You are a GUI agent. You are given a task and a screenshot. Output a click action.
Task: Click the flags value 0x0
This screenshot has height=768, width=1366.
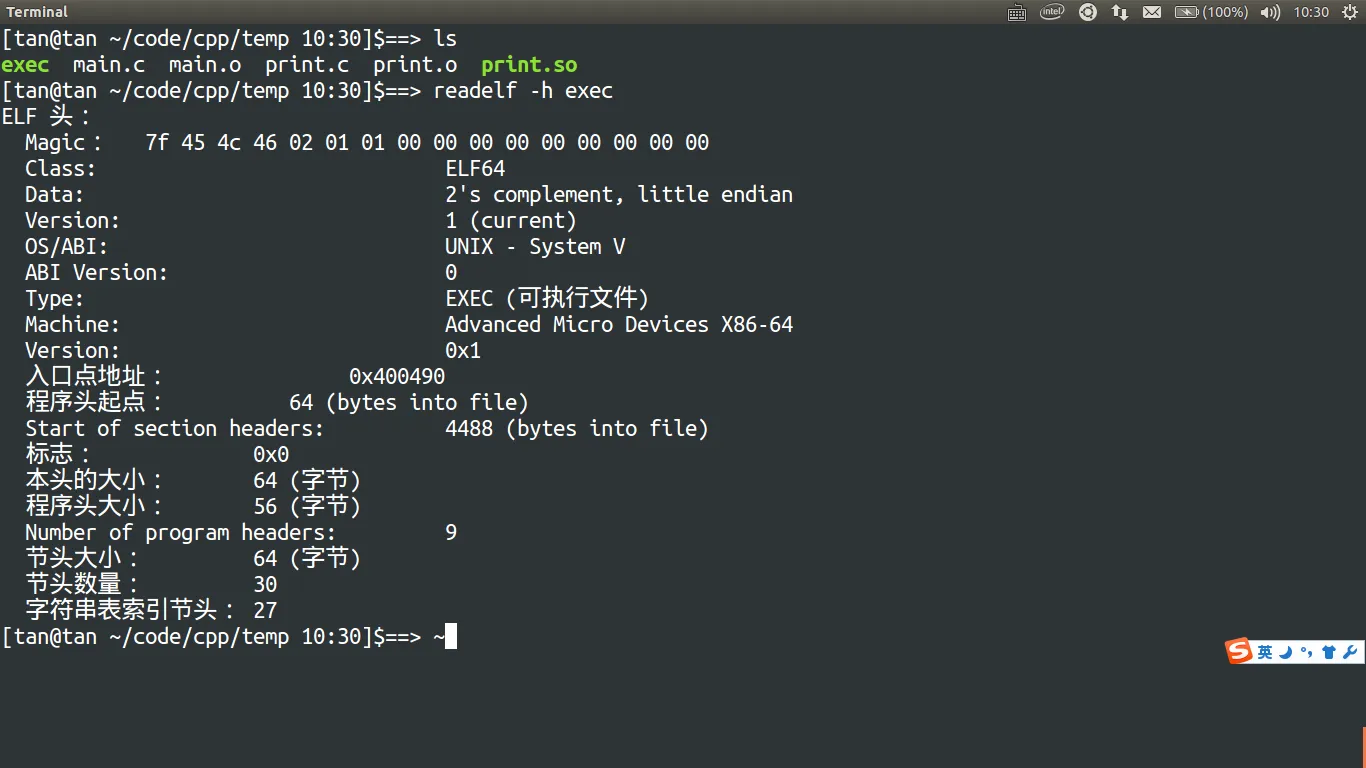(271, 455)
